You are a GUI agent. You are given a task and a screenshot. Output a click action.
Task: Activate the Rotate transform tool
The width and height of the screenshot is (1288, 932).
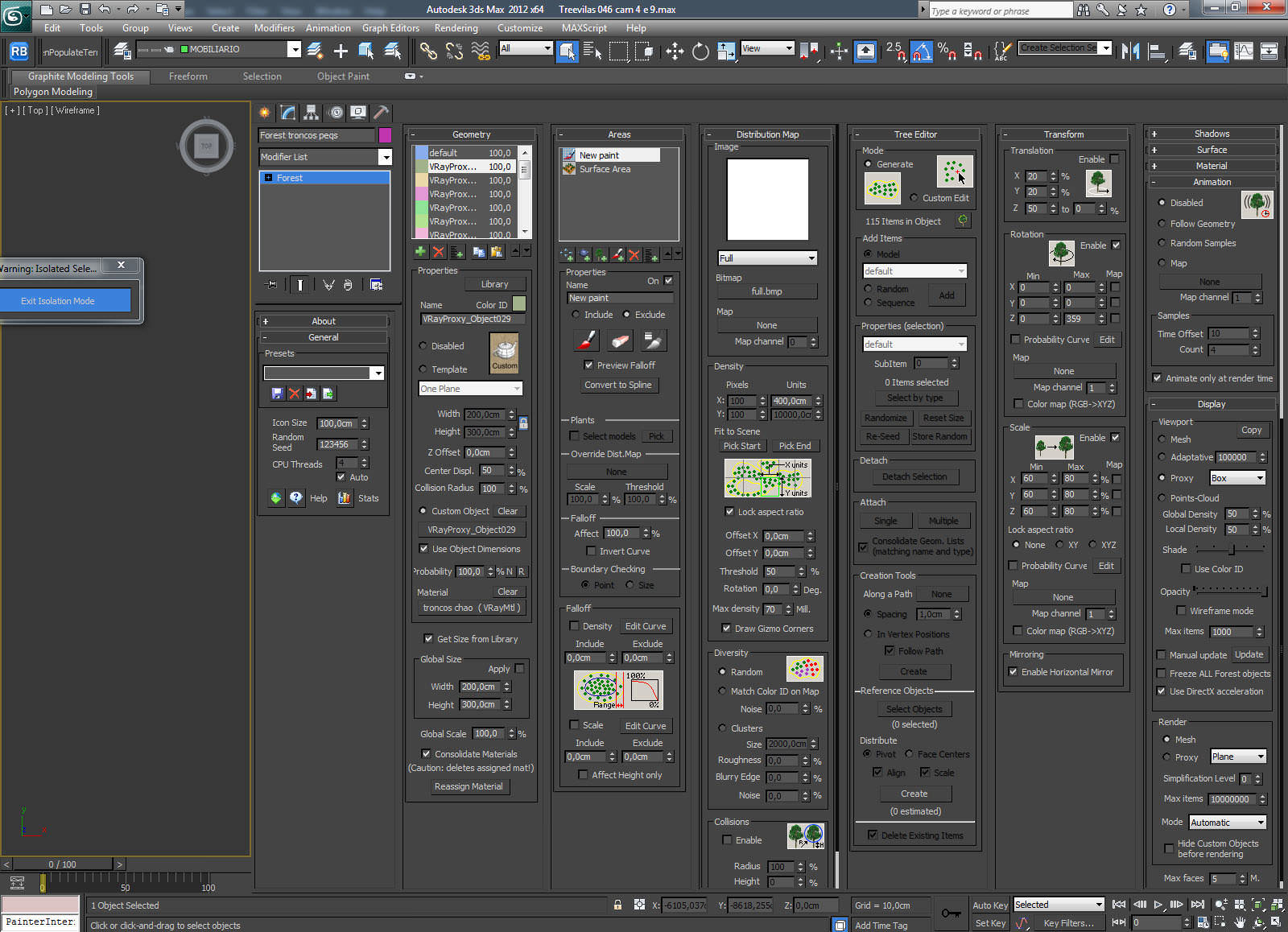tap(700, 52)
